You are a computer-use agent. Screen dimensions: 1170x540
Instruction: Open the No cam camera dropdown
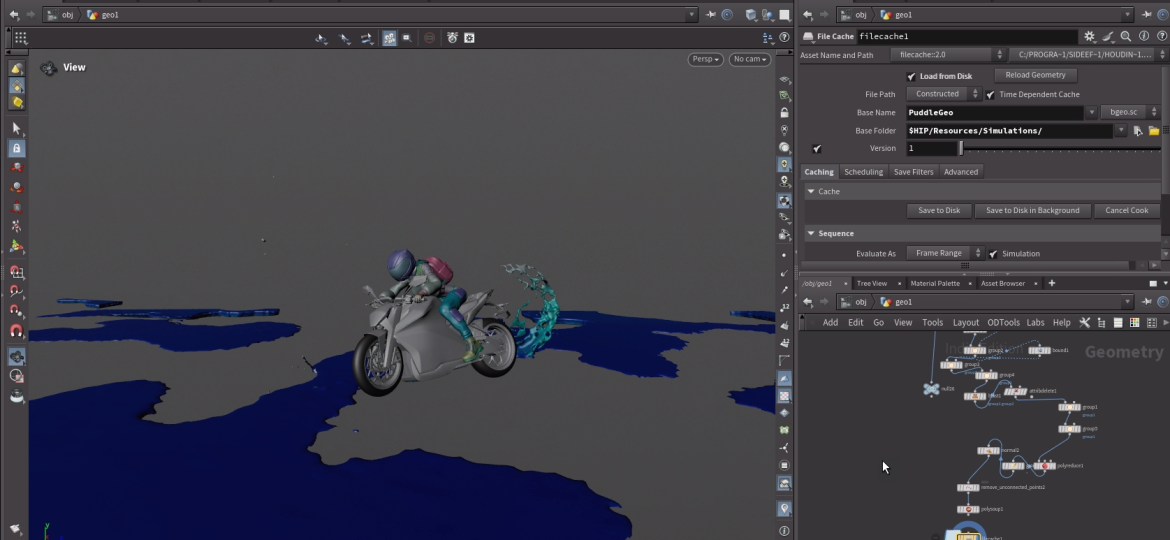[x=749, y=60]
